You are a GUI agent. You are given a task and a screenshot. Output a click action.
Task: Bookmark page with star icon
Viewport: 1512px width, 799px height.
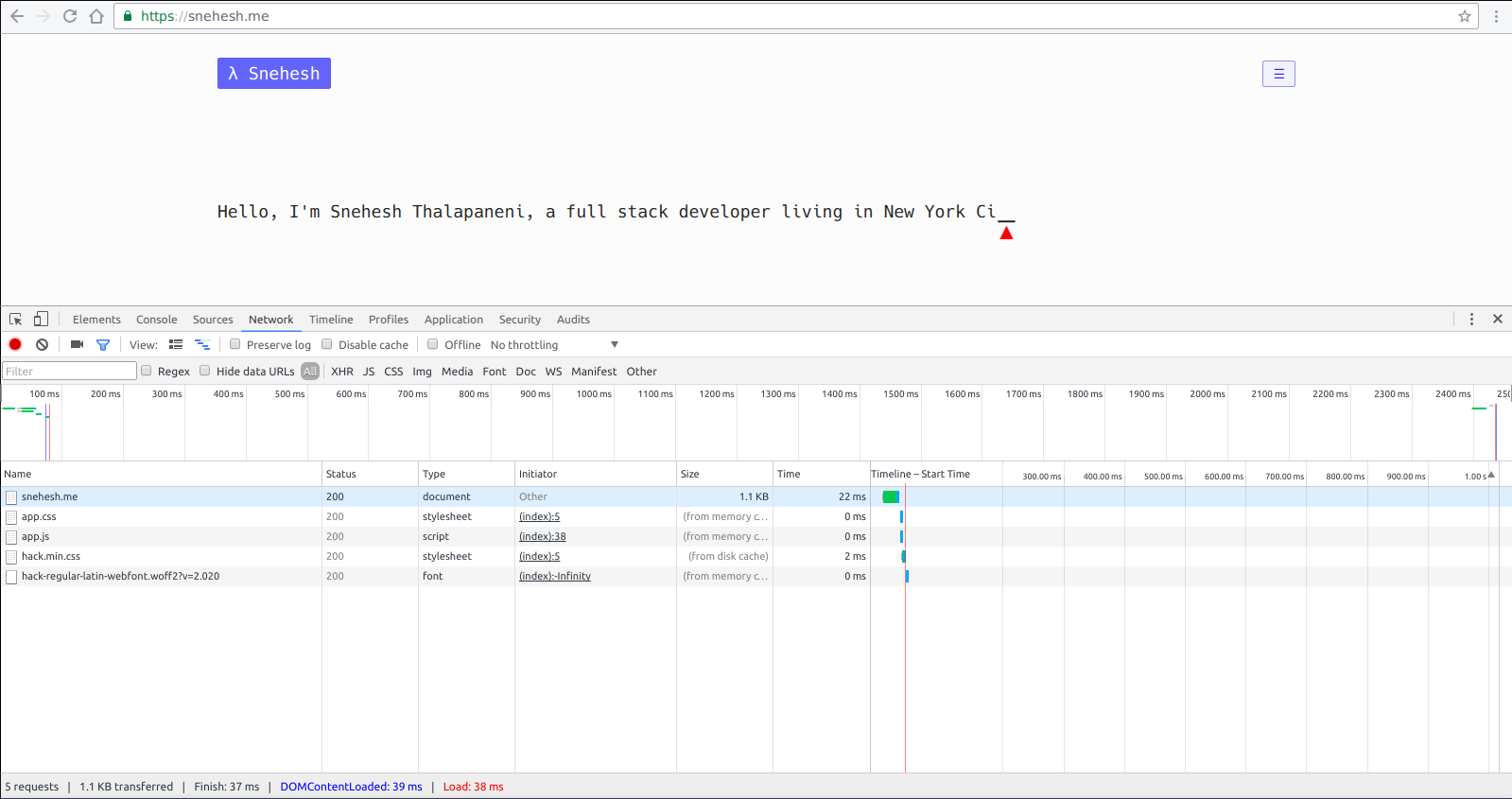[x=1465, y=16]
